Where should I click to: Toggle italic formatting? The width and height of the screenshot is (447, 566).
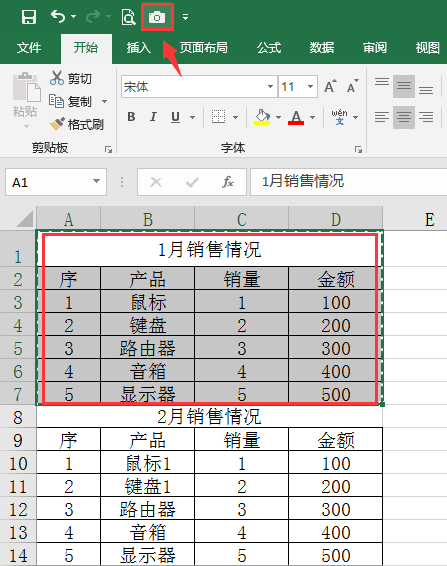point(153,117)
